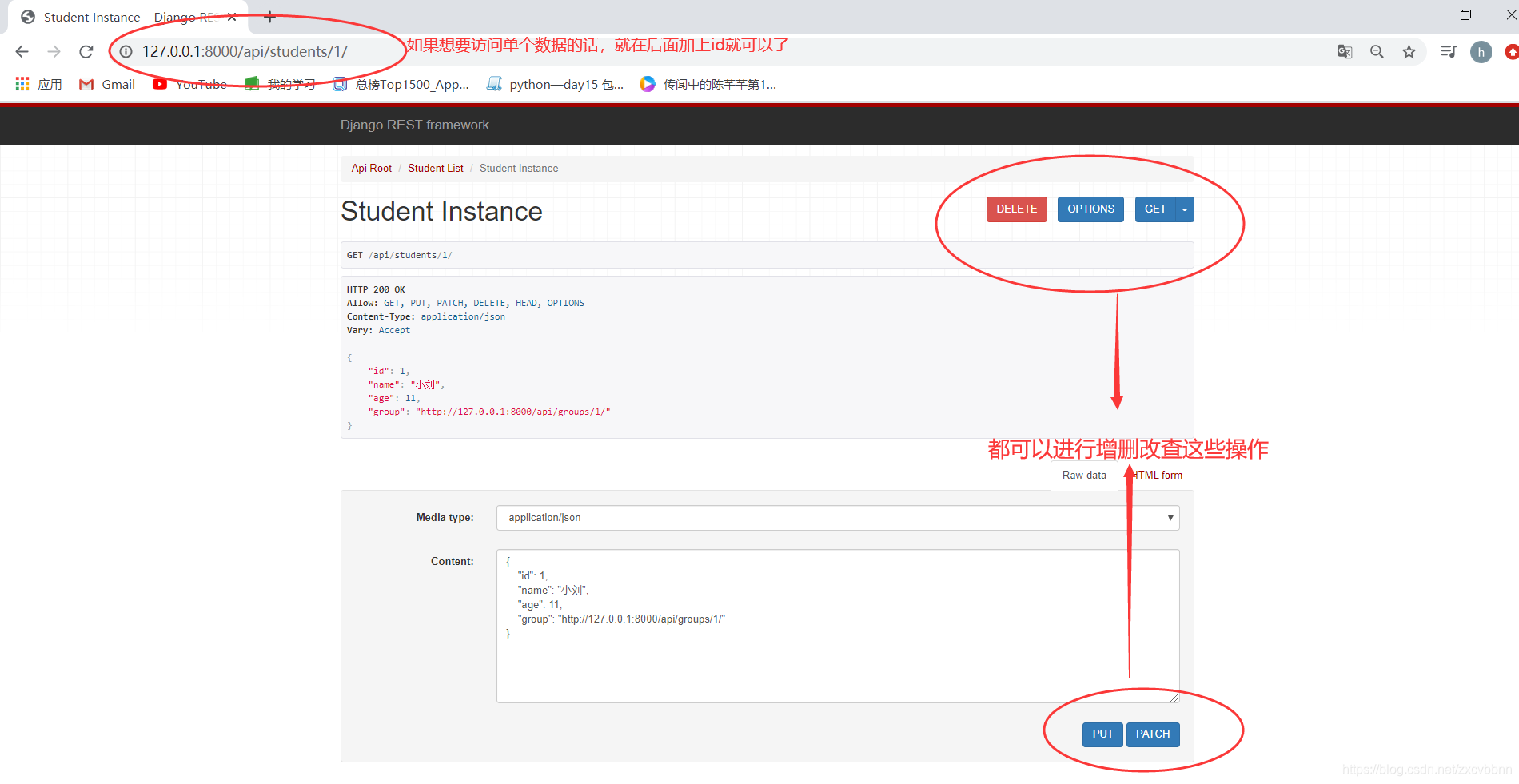The height and width of the screenshot is (784, 1519).
Task: Open the profile avatar 'h'
Action: [x=1481, y=52]
